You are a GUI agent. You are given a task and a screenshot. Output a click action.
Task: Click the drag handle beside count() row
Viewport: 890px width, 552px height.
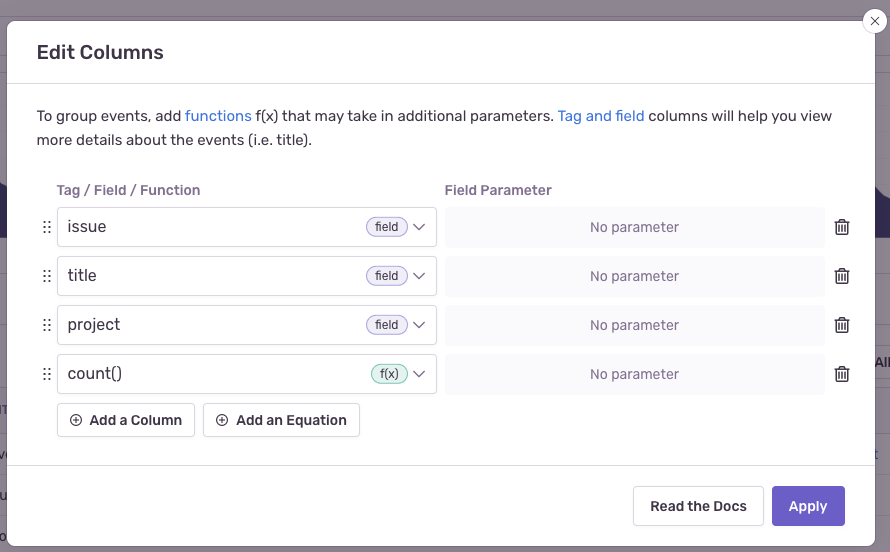click(x=46, y=374)
